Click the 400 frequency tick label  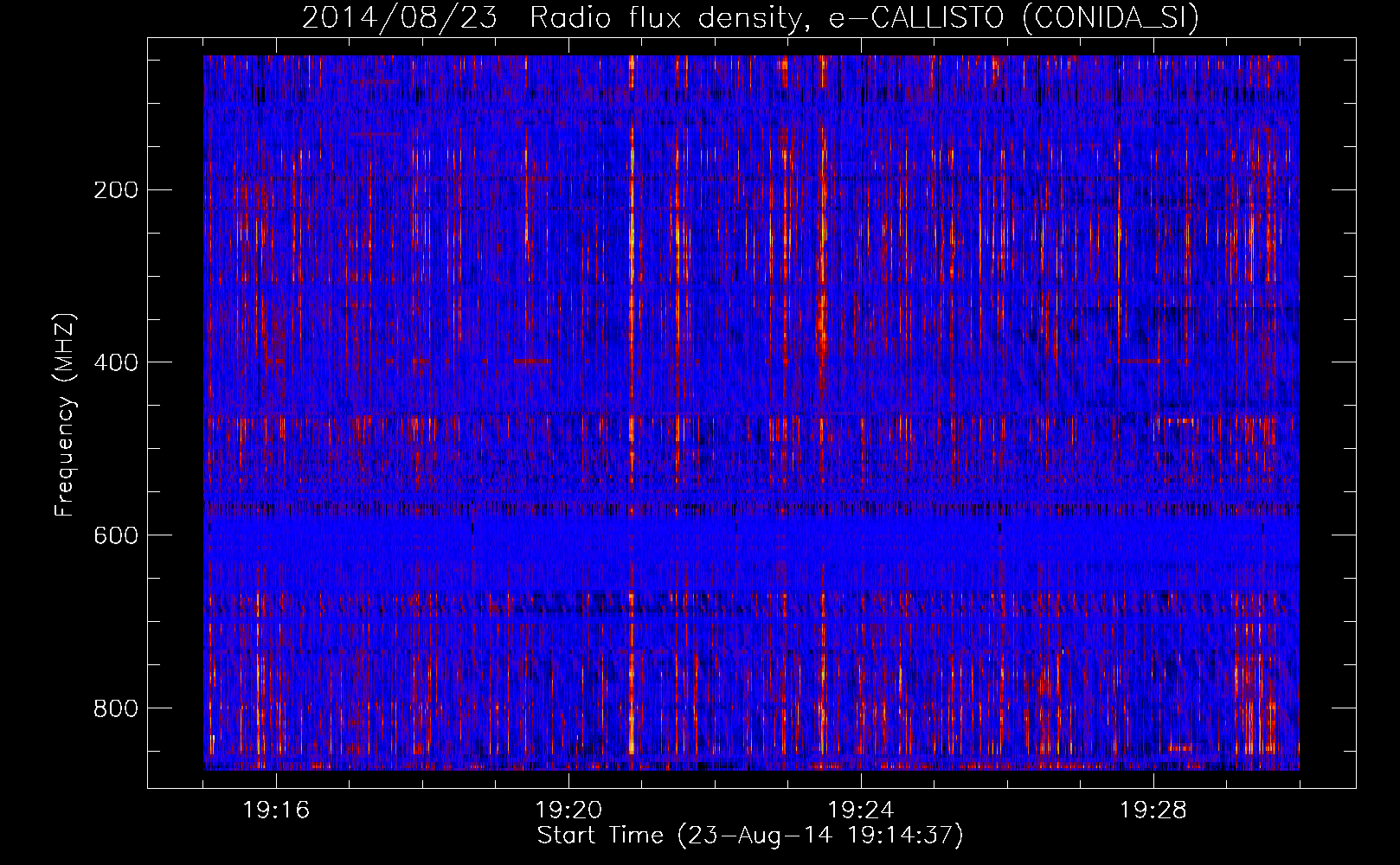coord(115,362)
